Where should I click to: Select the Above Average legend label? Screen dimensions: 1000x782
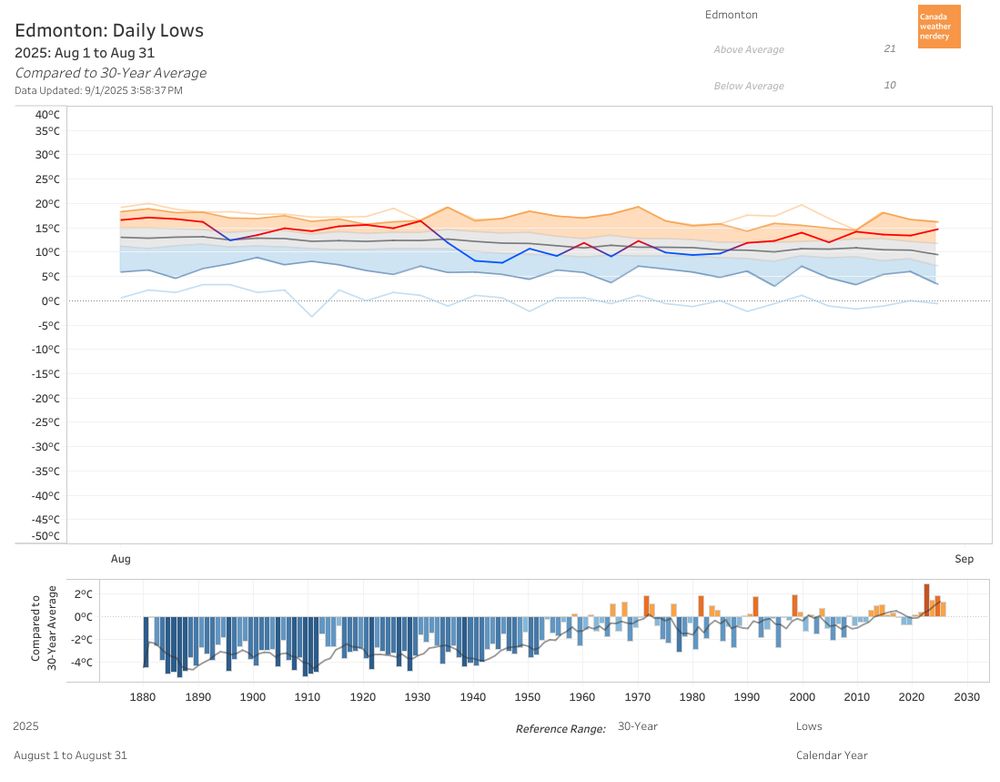[749, 50]
